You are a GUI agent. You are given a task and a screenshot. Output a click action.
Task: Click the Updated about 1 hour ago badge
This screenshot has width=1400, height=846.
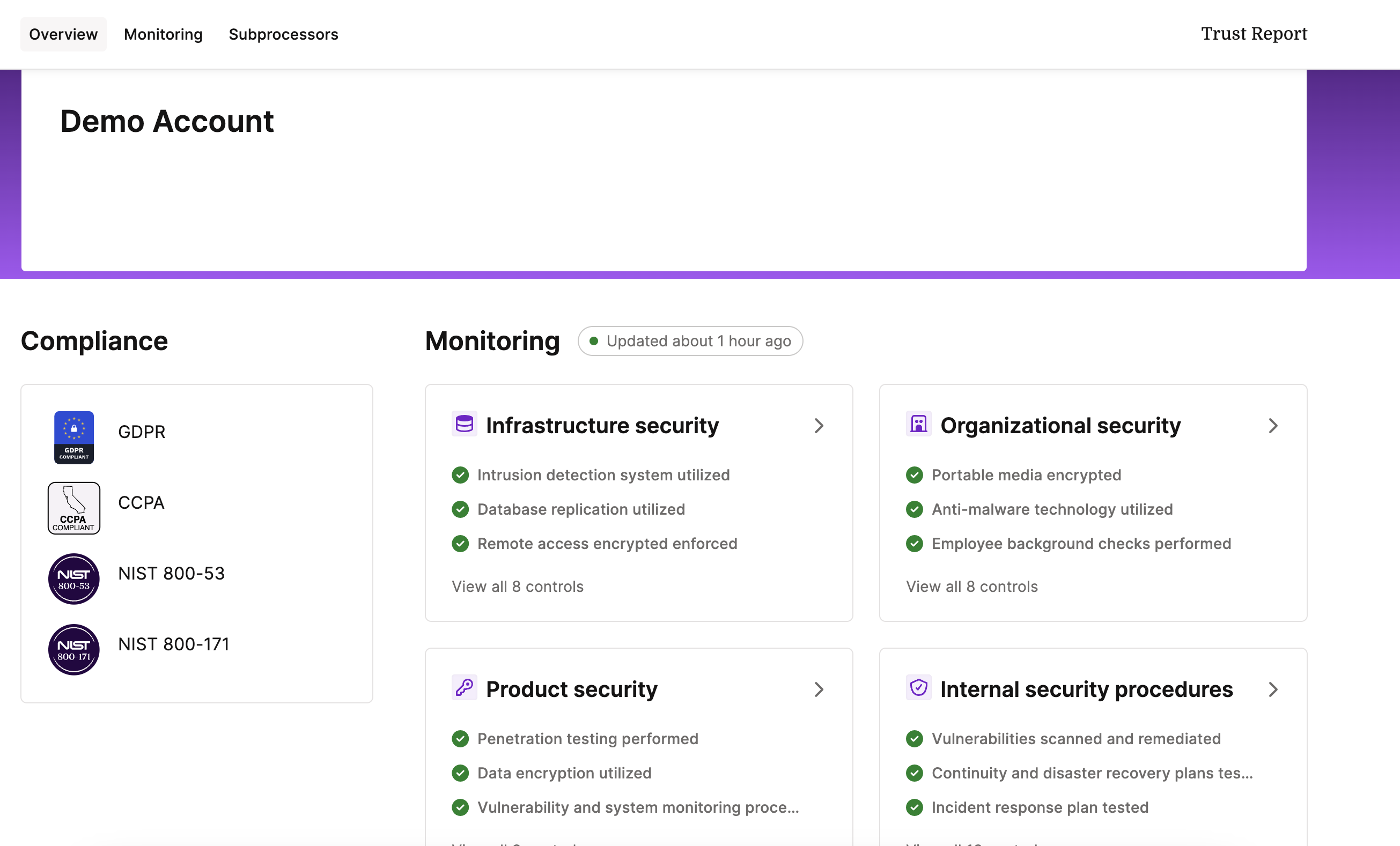pos(690,341)
